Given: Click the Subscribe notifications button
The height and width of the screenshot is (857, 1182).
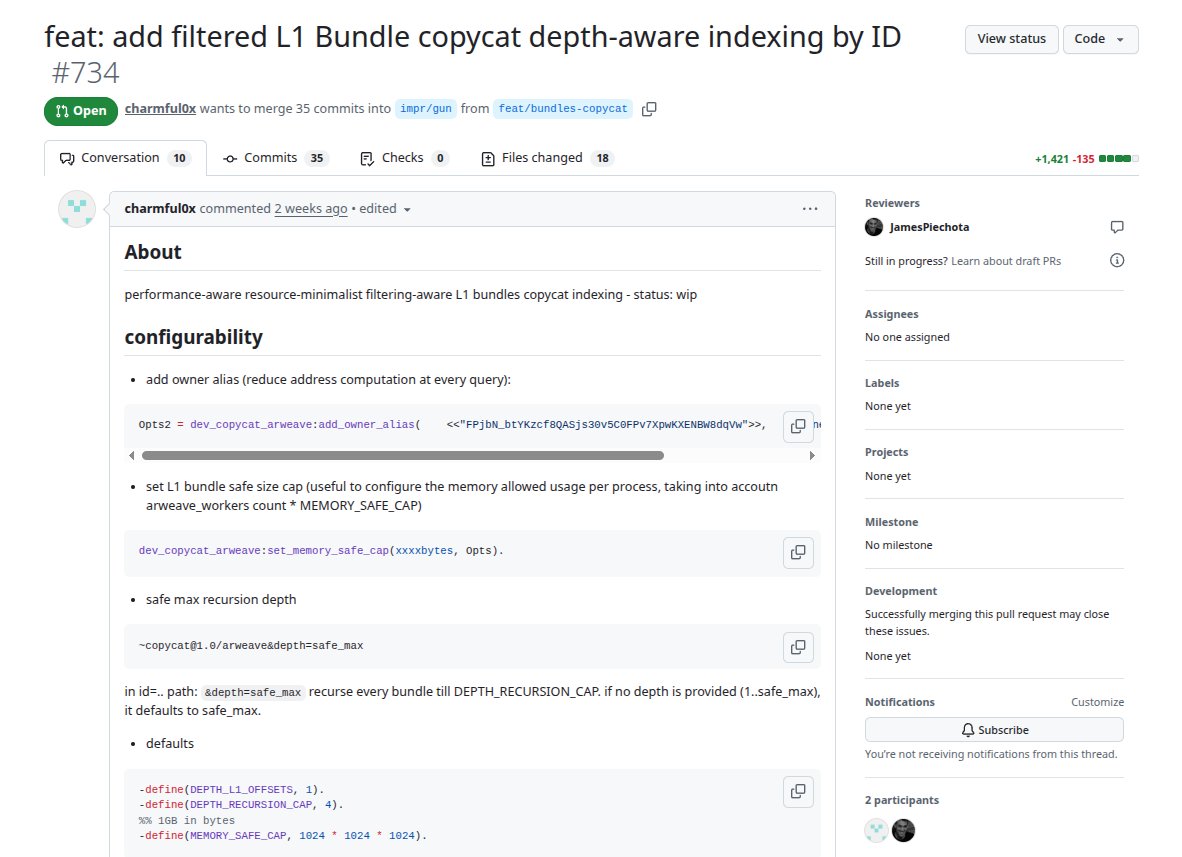Looking at the screenshot, I should 994,730.
